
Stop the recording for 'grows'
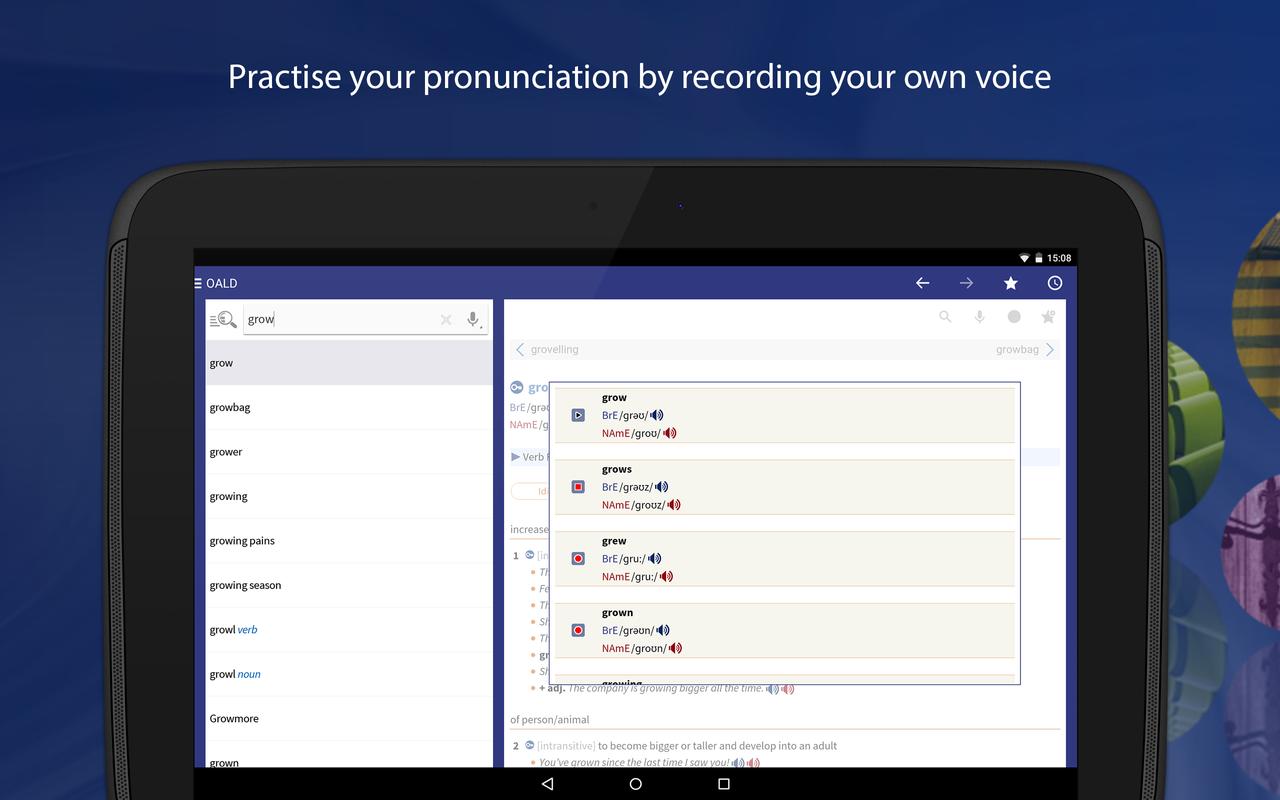pyautogui.click(x=578, y=487)
